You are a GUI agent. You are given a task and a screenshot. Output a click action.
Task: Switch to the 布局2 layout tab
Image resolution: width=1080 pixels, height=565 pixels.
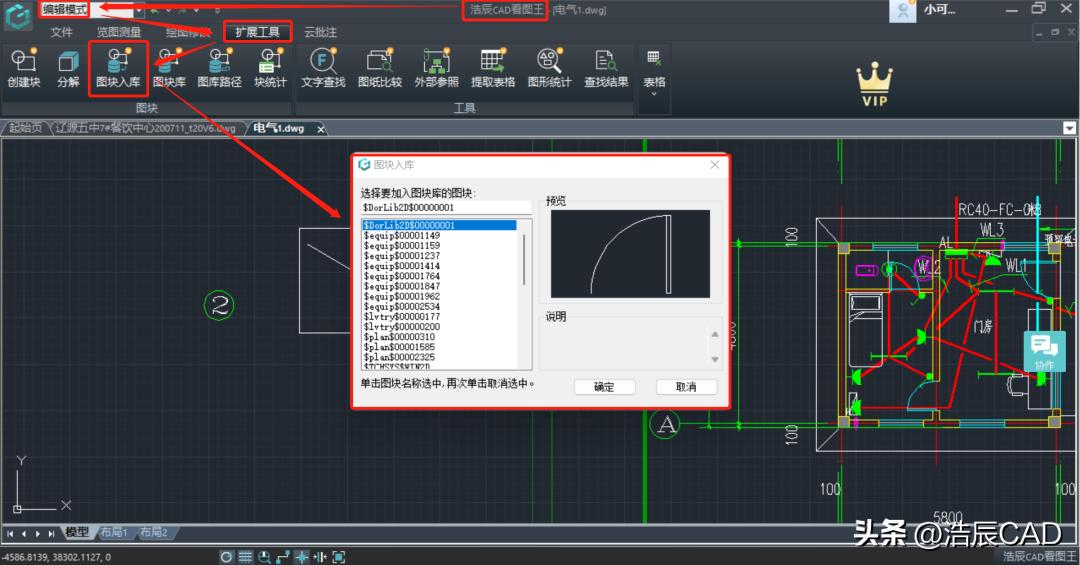(x=154, y=533)
